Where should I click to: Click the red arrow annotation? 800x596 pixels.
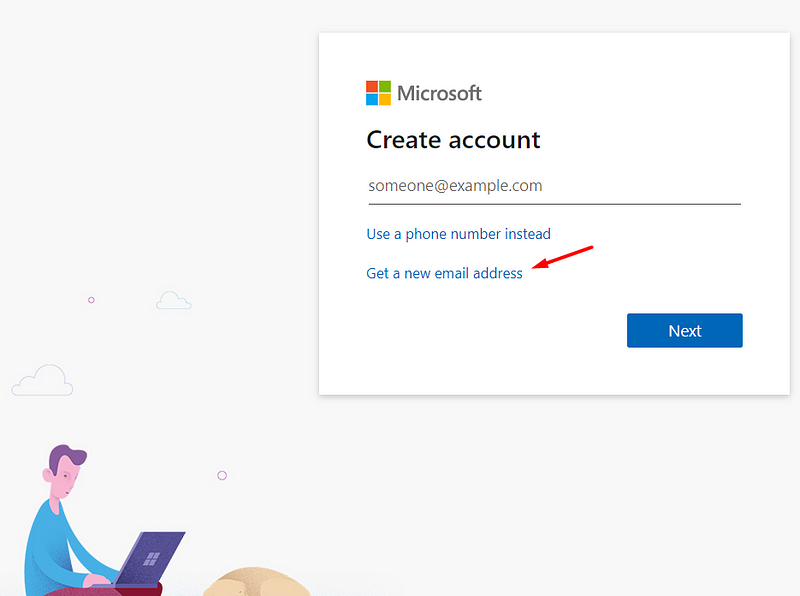563,257
